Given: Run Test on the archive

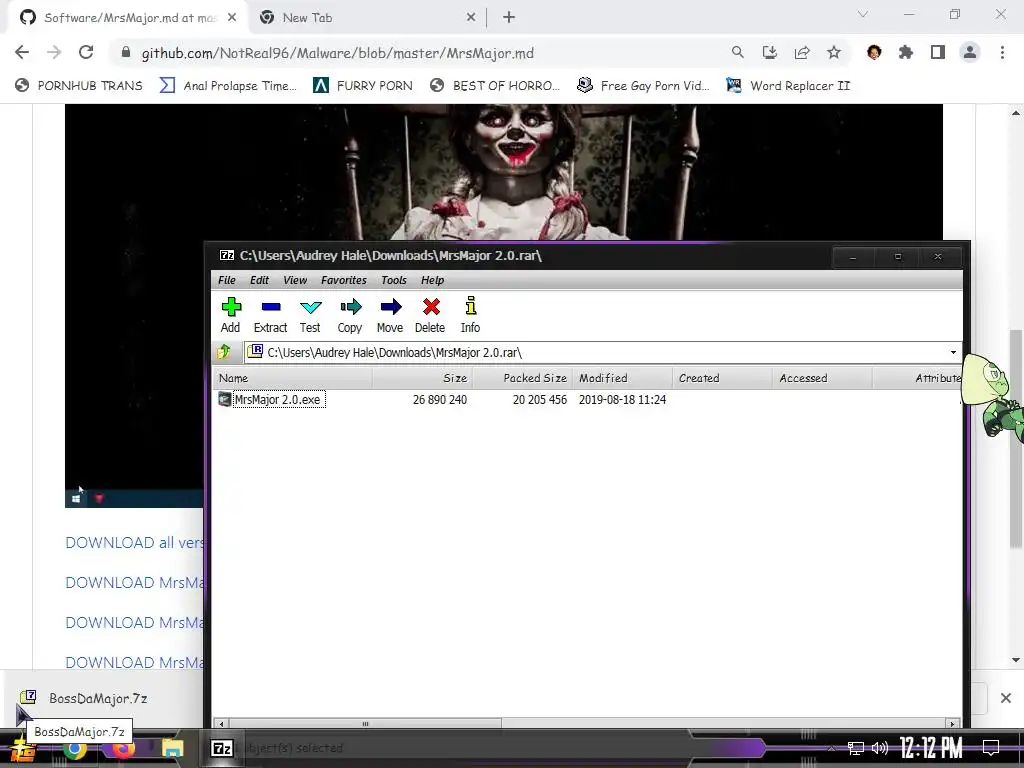Looking at the screenshot, I should pos(310,315).
